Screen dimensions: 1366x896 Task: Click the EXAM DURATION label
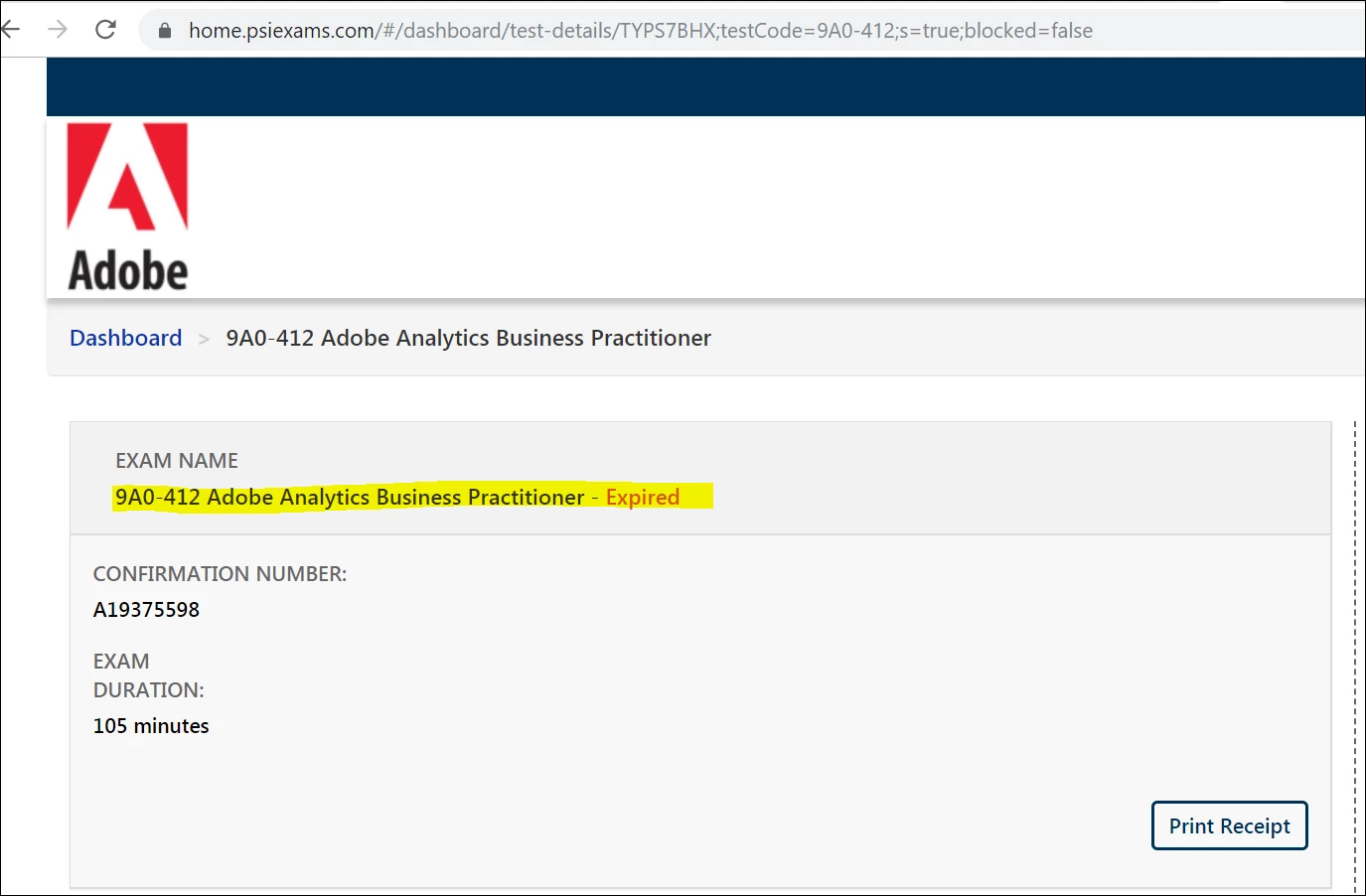pyautogui.click(x=149, y=675)
